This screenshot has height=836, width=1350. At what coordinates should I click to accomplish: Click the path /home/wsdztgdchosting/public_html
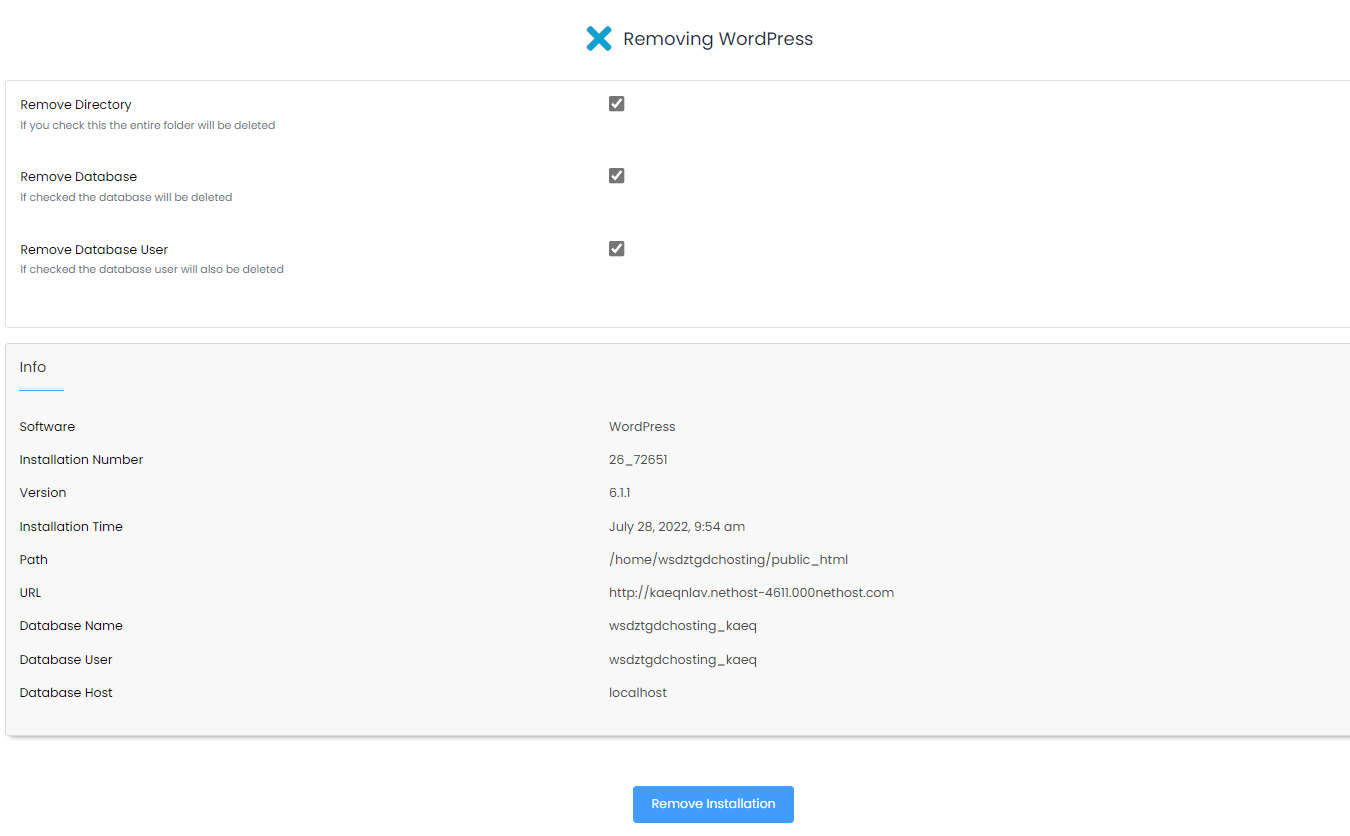728,560
